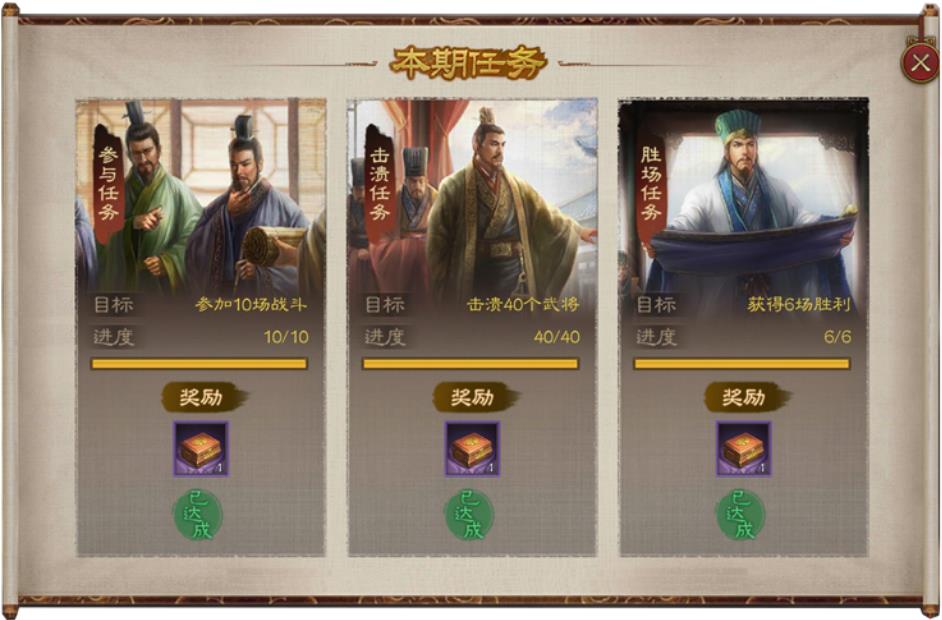The width and height of the screenshot is (942, 620).
Task: Click the 参与任务 card portrait artwork
Action: pyautogui.click(x=201, y=195)
